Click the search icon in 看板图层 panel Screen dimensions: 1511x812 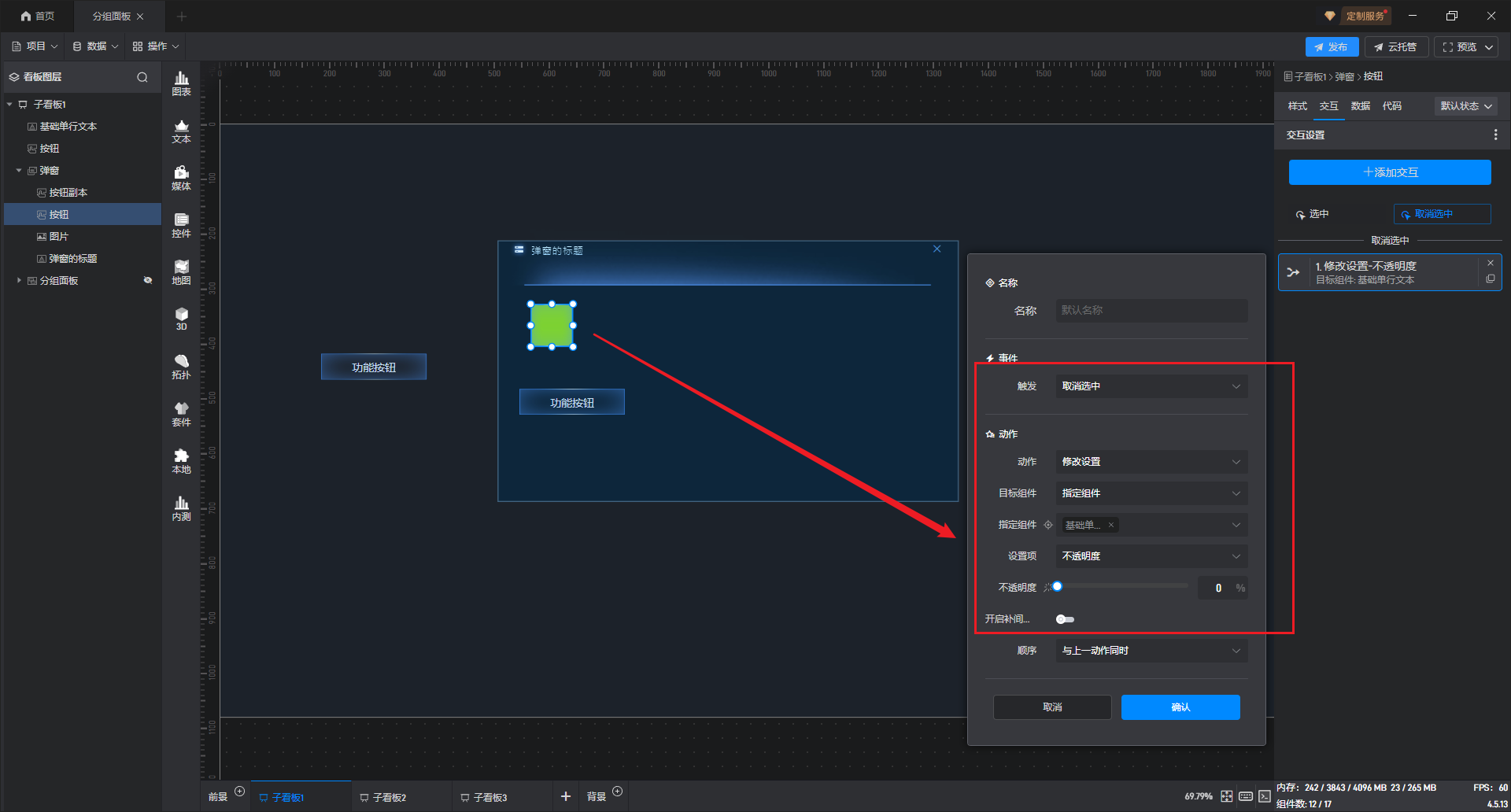click(142, 77)
